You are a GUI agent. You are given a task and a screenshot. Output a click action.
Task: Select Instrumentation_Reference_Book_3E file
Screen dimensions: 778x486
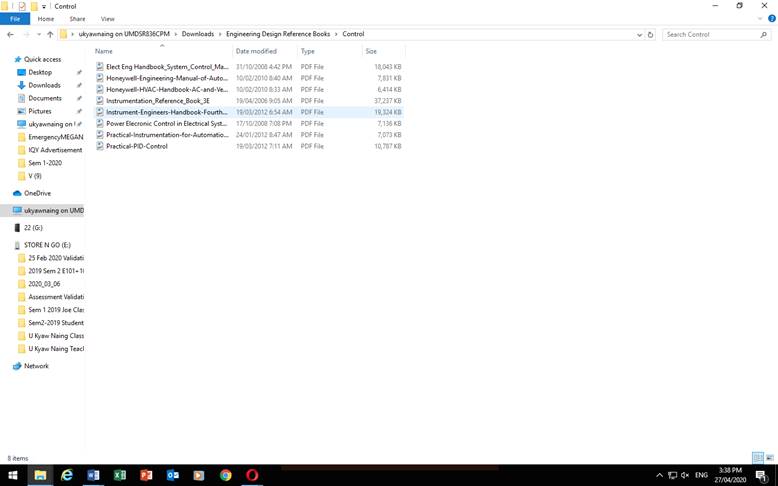(x=248, y=101)
